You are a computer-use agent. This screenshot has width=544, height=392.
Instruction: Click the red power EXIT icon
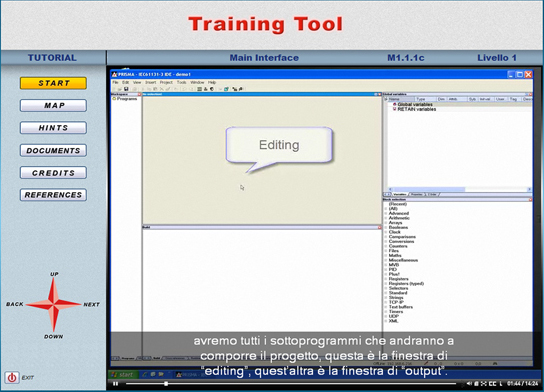12,377
